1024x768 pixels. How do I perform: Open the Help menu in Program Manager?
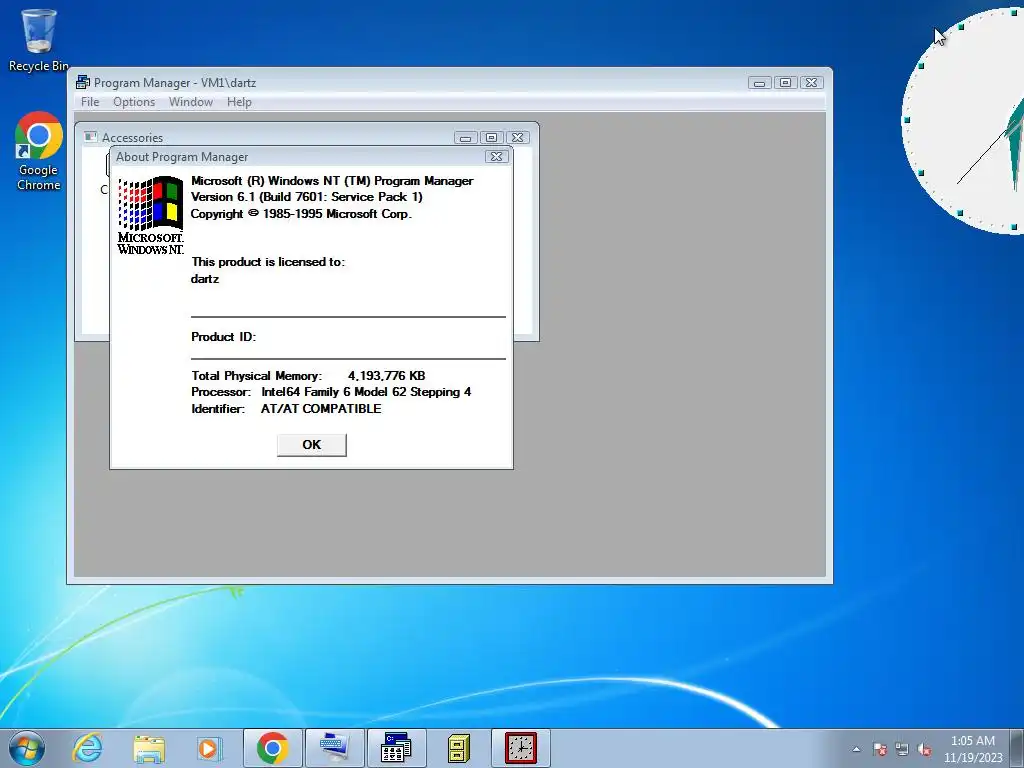239,102
